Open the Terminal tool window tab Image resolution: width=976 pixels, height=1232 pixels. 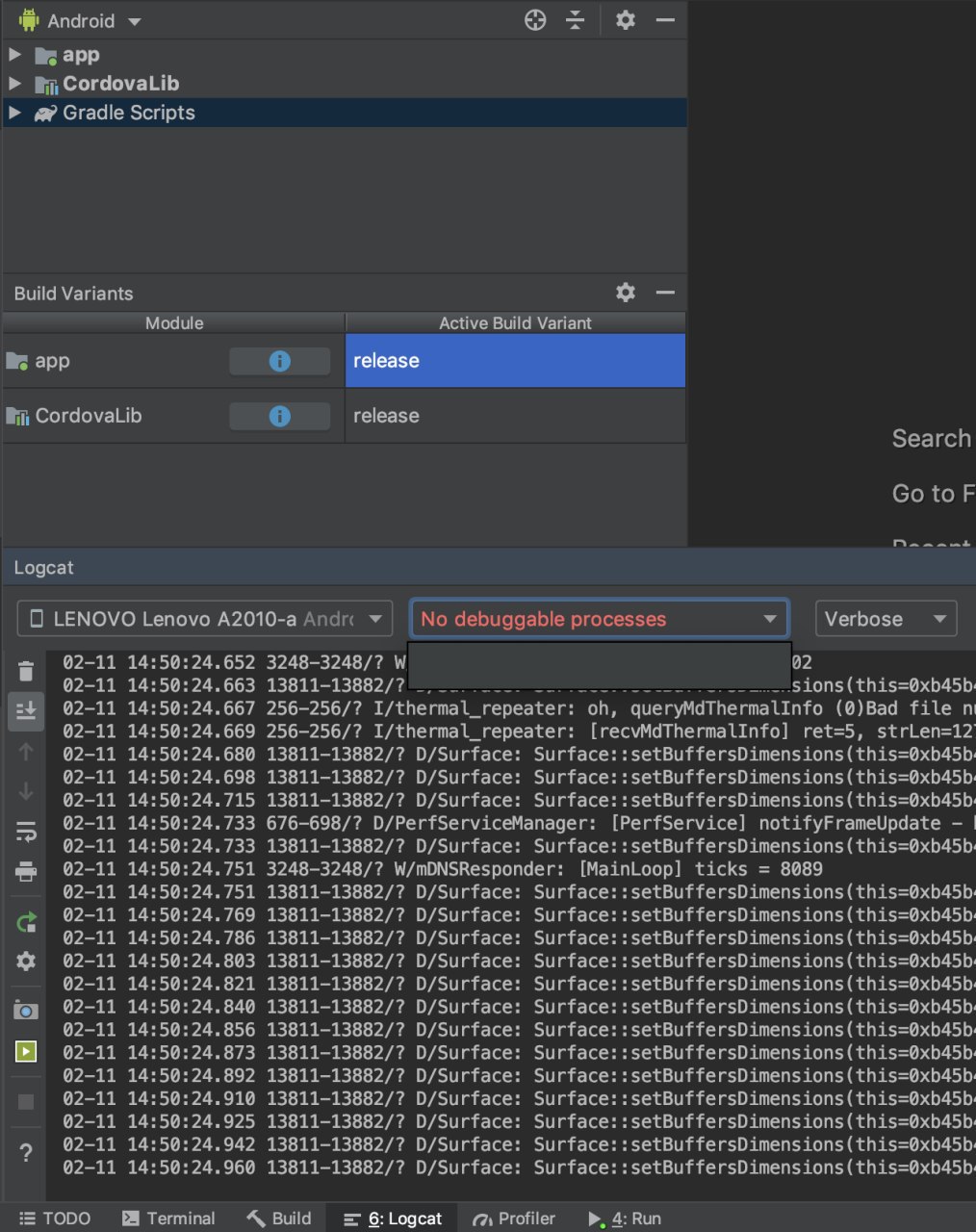(x=168, y=1218)
